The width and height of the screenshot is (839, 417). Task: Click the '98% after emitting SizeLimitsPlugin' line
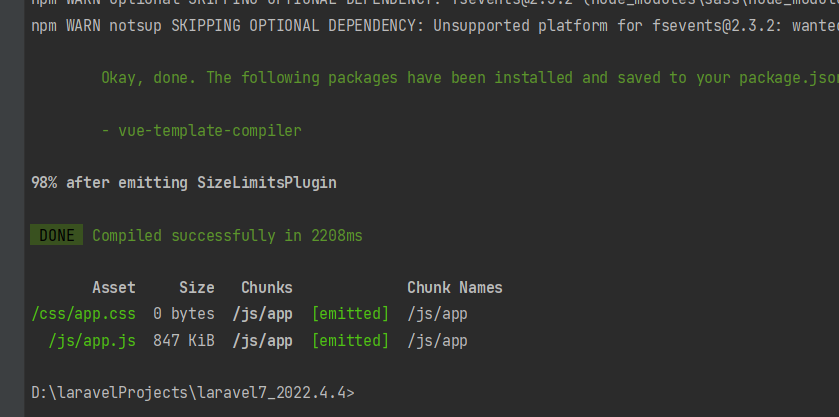[x=184, y=183]
